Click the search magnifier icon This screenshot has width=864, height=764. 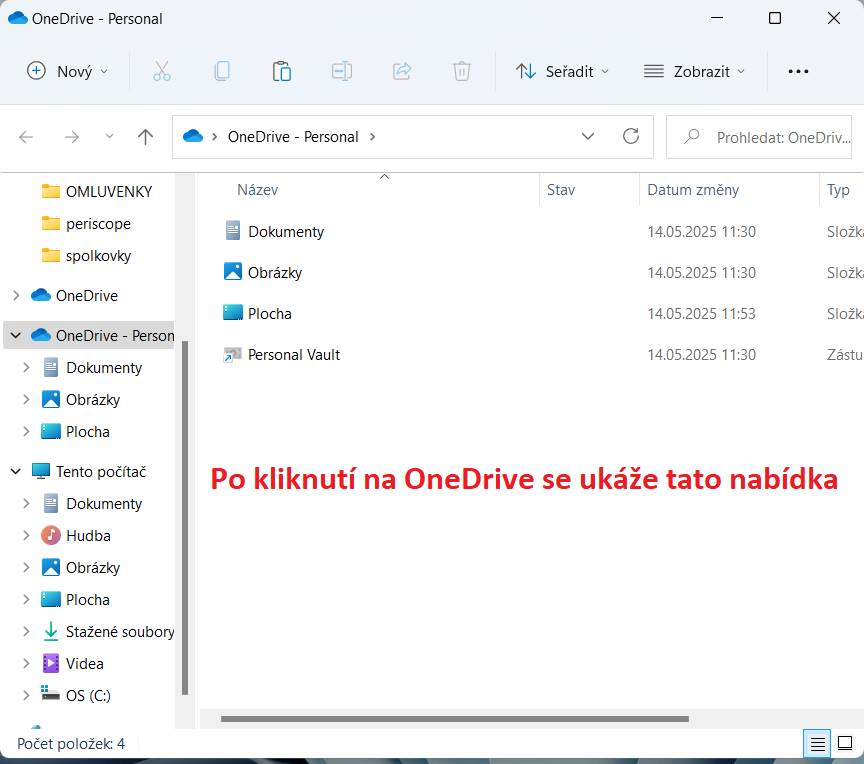point(692,136)
